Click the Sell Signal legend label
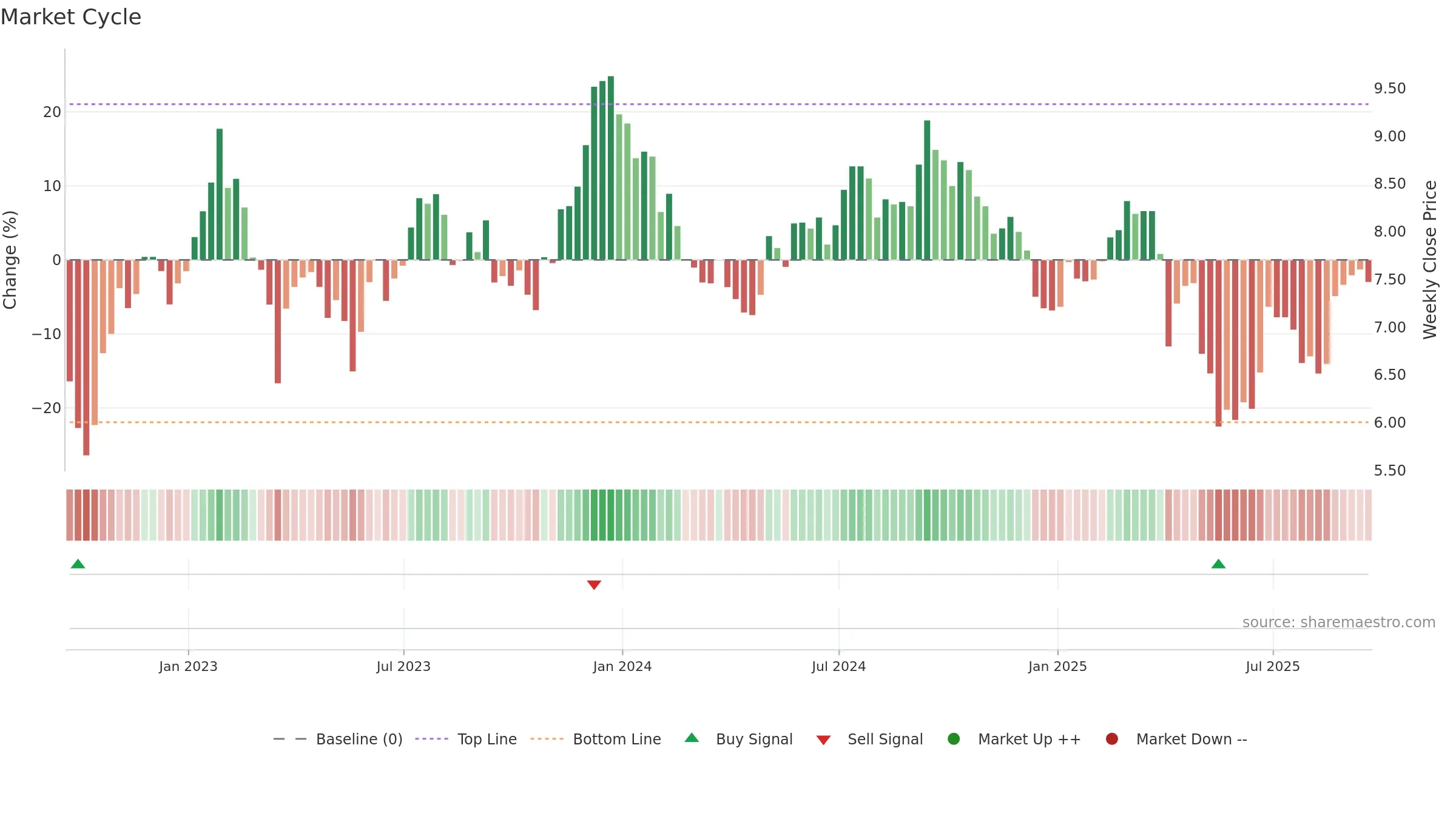 coord(885,739)
